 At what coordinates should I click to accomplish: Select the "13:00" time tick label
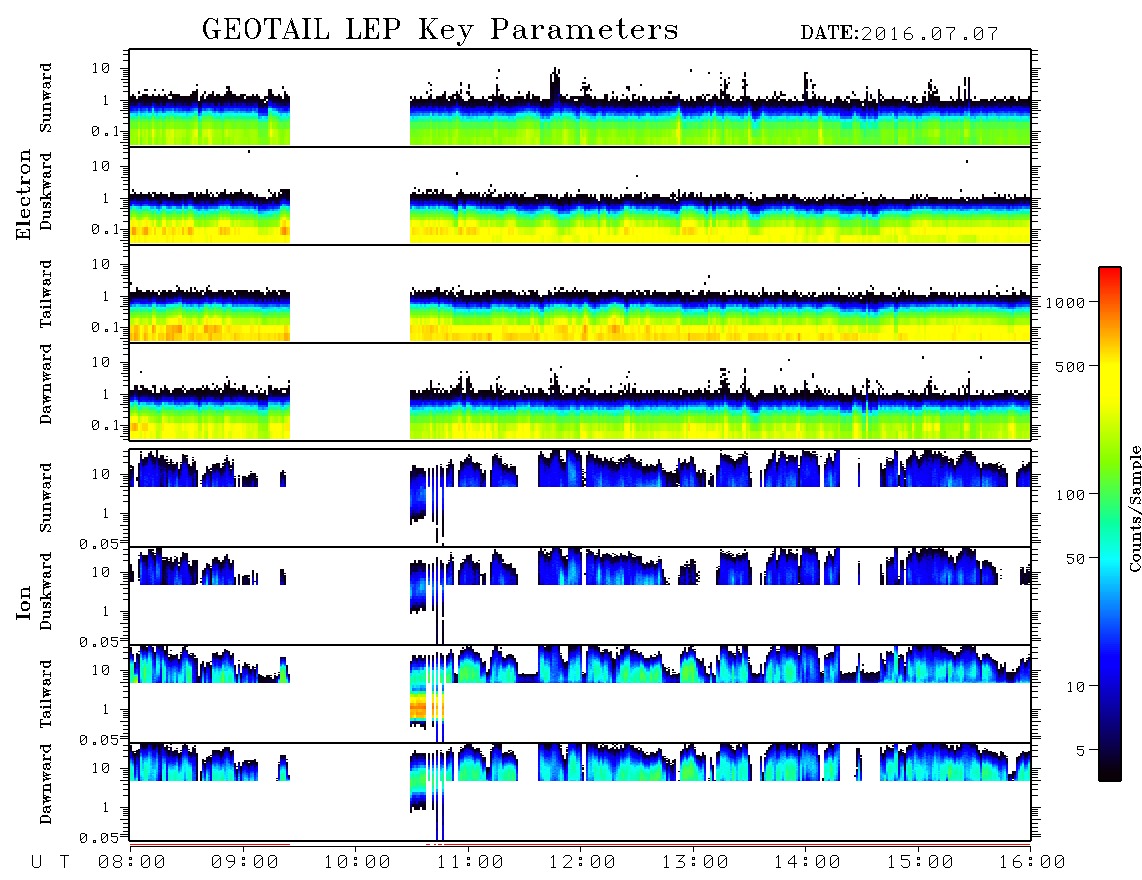pos(695,863)
